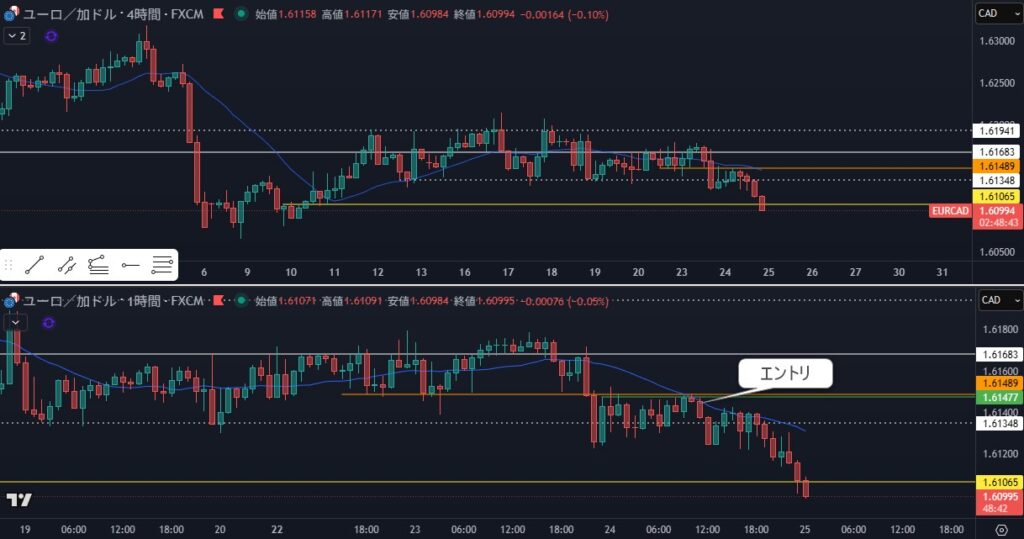
Task: Grab the drawing toolbar drag handle
Action: click(x=9, y=265)
